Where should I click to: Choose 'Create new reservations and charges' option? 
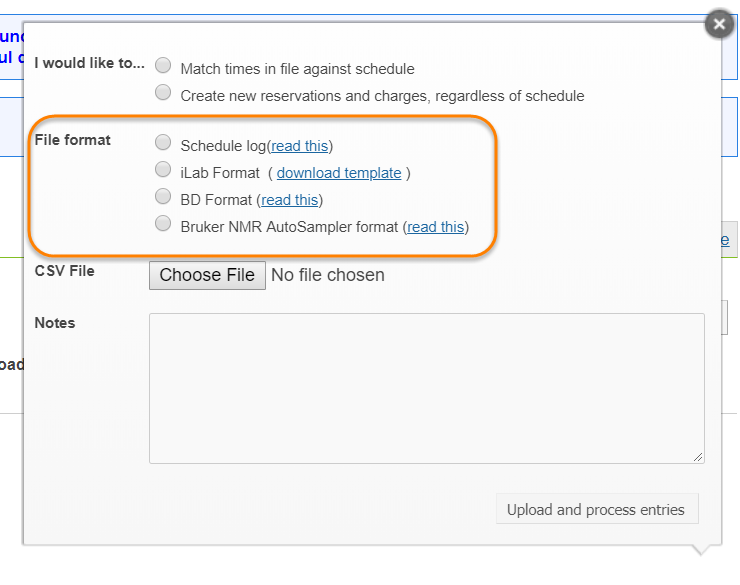click(163, 94)
